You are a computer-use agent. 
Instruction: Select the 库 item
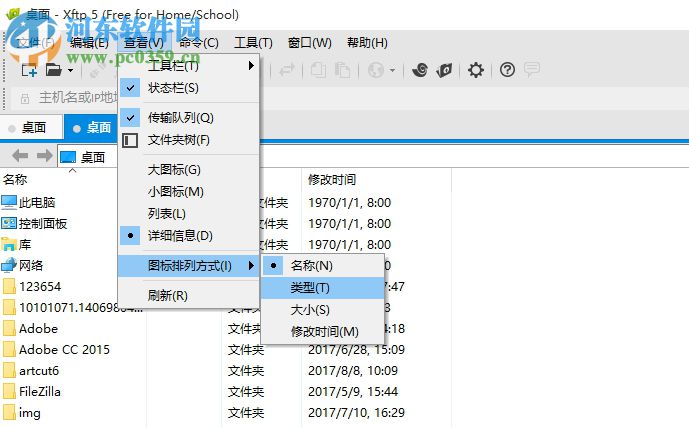click(x=16, y=244)
